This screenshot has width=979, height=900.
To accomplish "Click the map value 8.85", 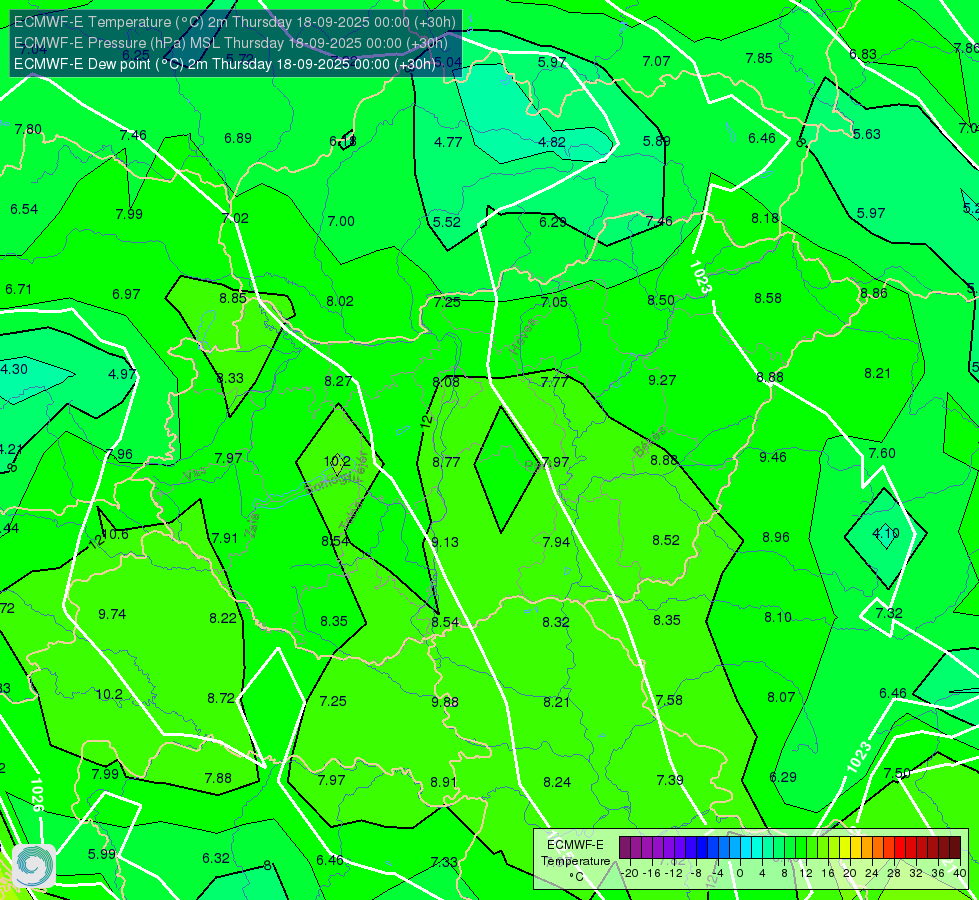I will pyautogui.click(x=233, y=299).
